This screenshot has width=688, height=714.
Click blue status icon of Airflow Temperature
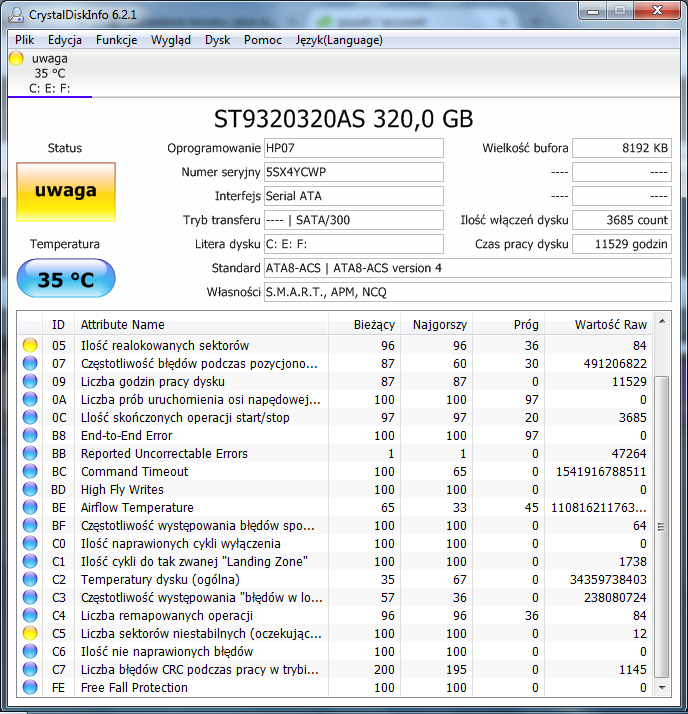tap(30, 507)
